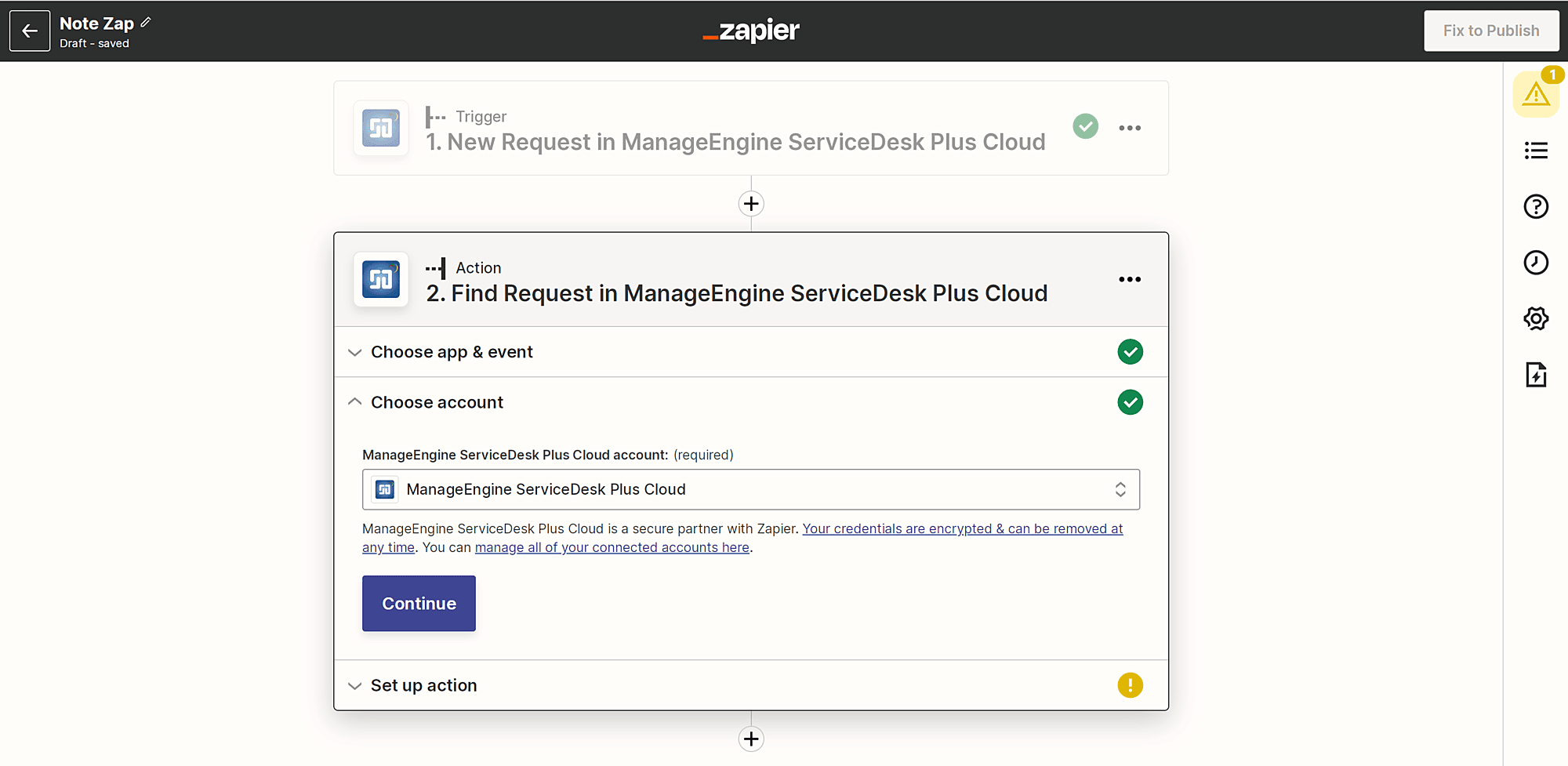The width and height of the screenshot is (1568, 766).
Task: Open the Zap settings gear icon
Action: point(1535,319)
